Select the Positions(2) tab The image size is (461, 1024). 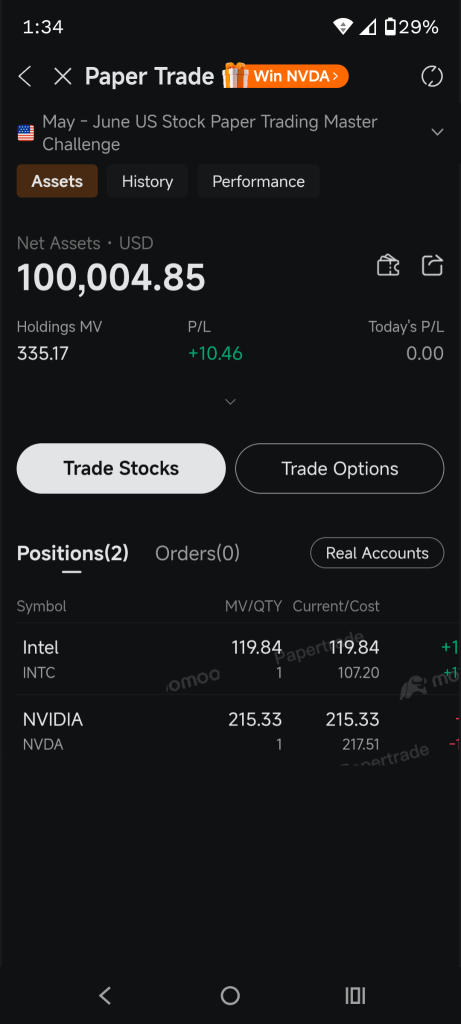[72, 554]
